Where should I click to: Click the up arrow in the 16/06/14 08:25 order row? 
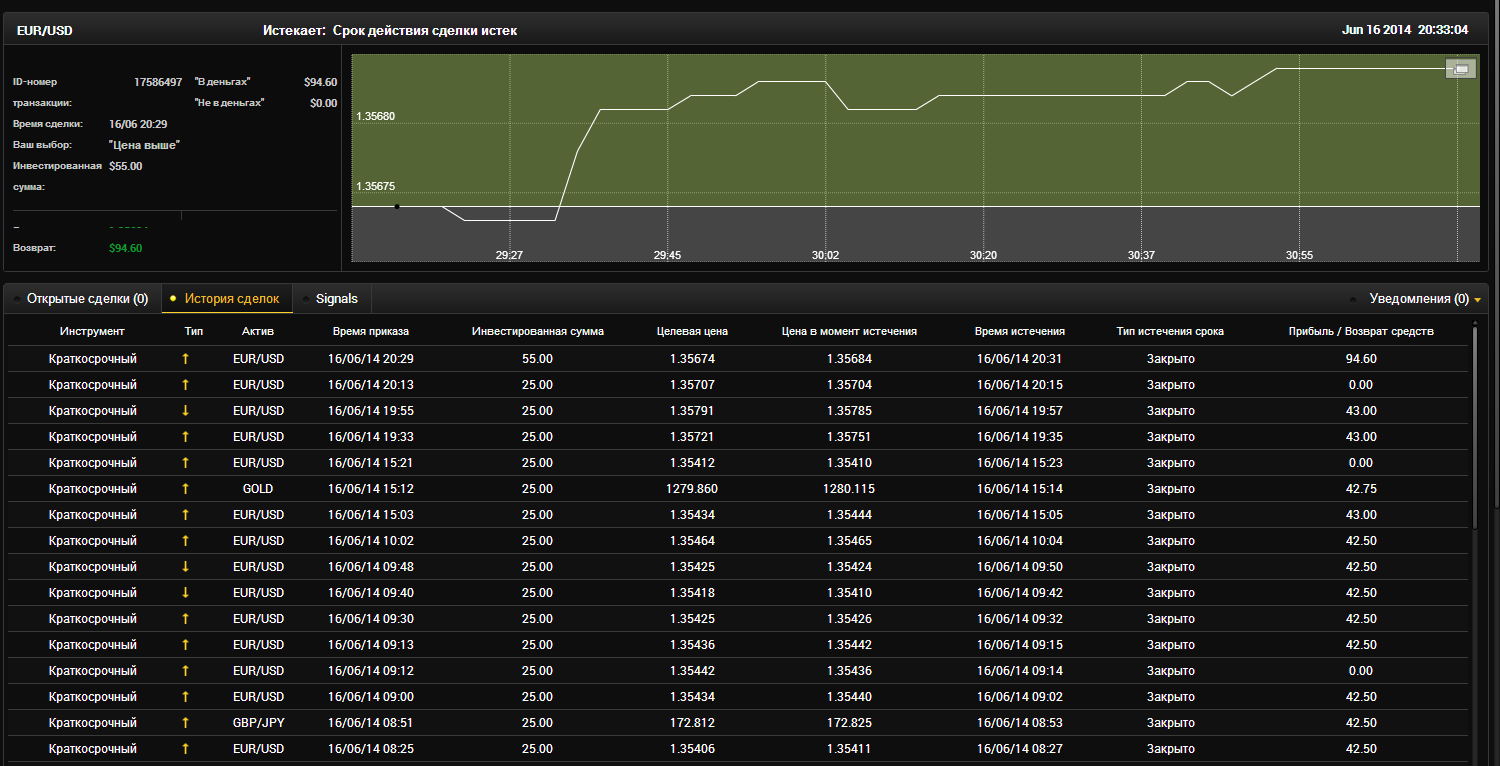point(185,749)
